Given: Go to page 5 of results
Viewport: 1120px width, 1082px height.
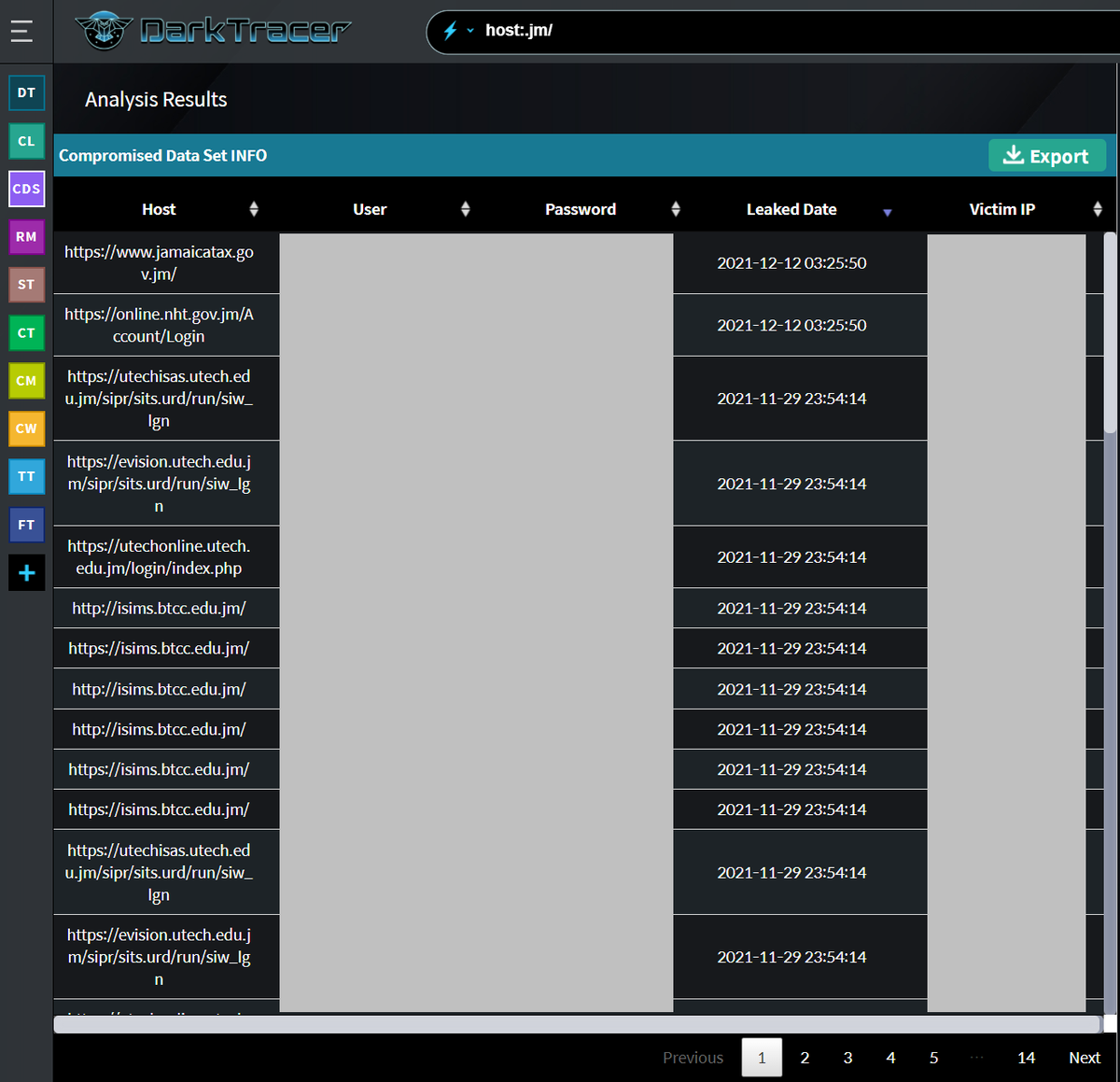Looking at the screenshot, I should pos(933,1058).
